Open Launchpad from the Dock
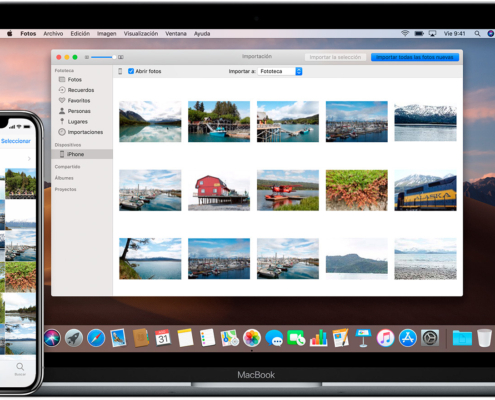Viewport: 495px width, 400px height. [x=74, y=338]
